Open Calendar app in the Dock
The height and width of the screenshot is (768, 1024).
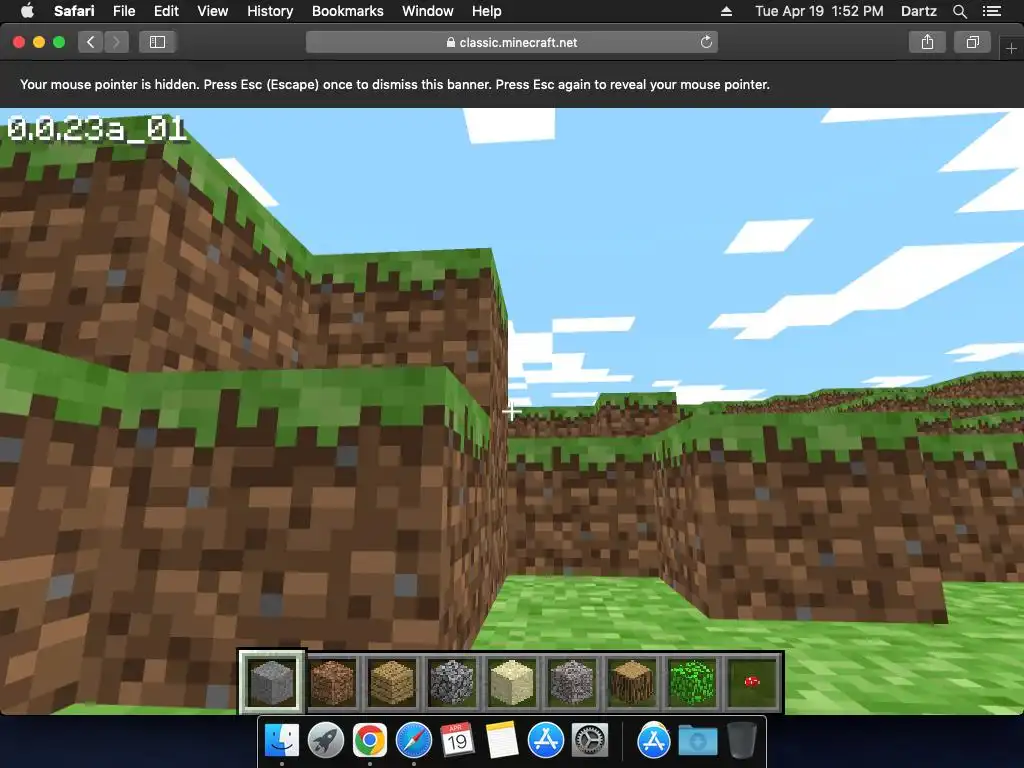(x=457, y=741)
